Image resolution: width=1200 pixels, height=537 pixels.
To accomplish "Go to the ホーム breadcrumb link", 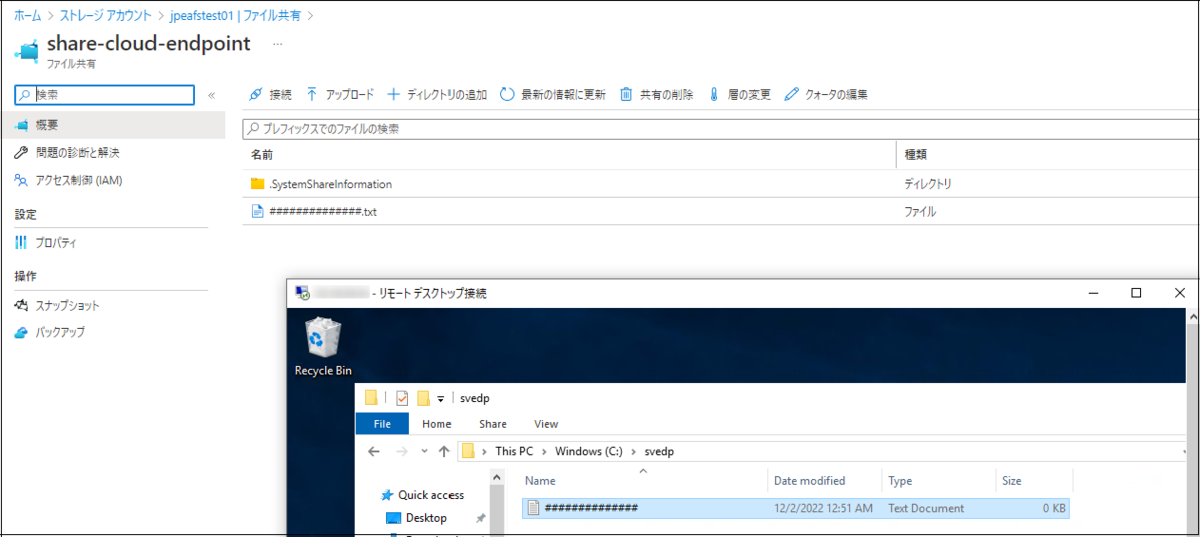I will coord(28,16).
